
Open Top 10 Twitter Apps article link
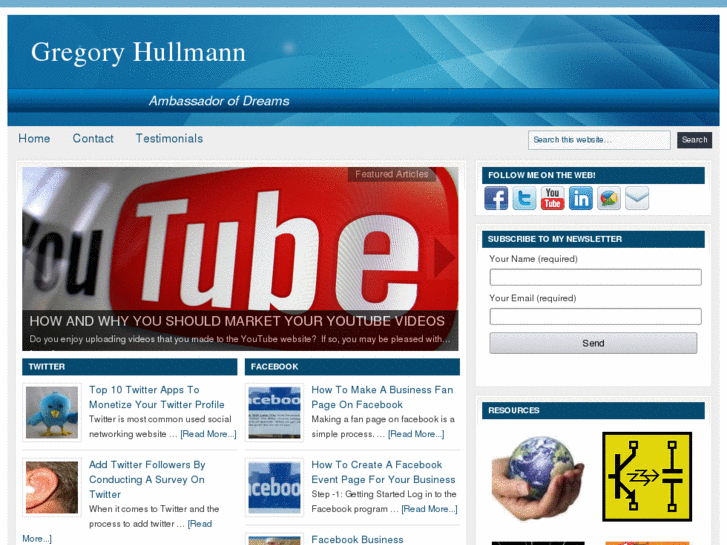(157, 397)
